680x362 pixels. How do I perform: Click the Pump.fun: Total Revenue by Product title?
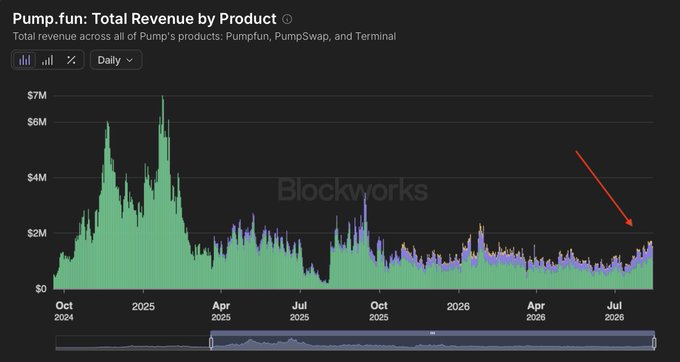click(x=144, y=19)
